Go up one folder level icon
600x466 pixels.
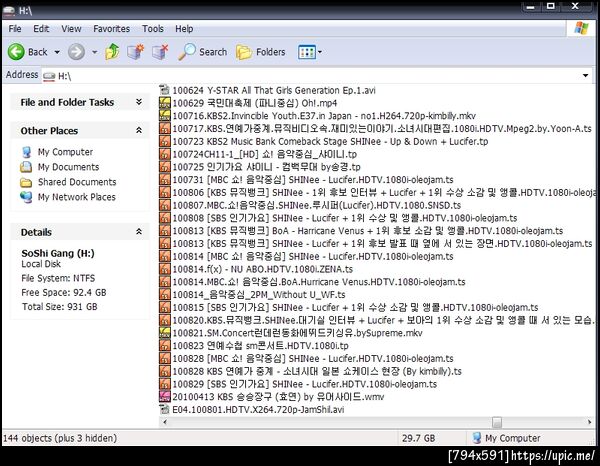[112, 52]
